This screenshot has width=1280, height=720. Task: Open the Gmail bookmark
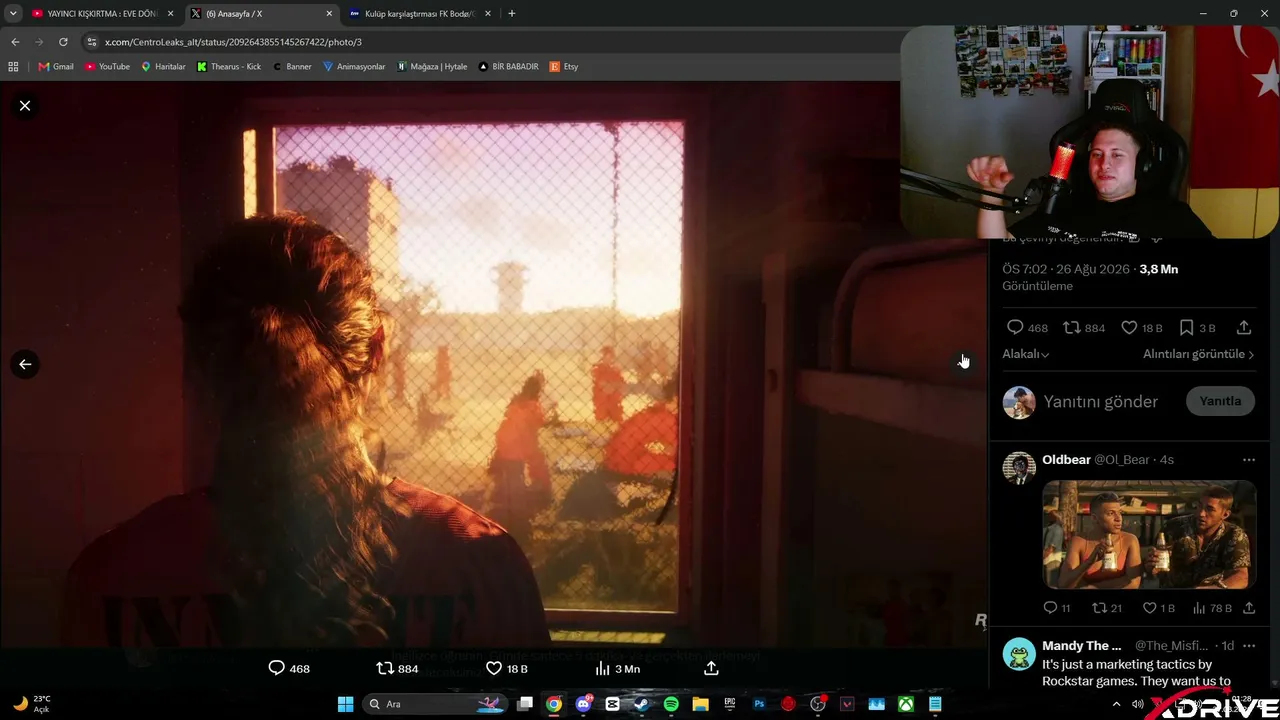tap(56, 67)
